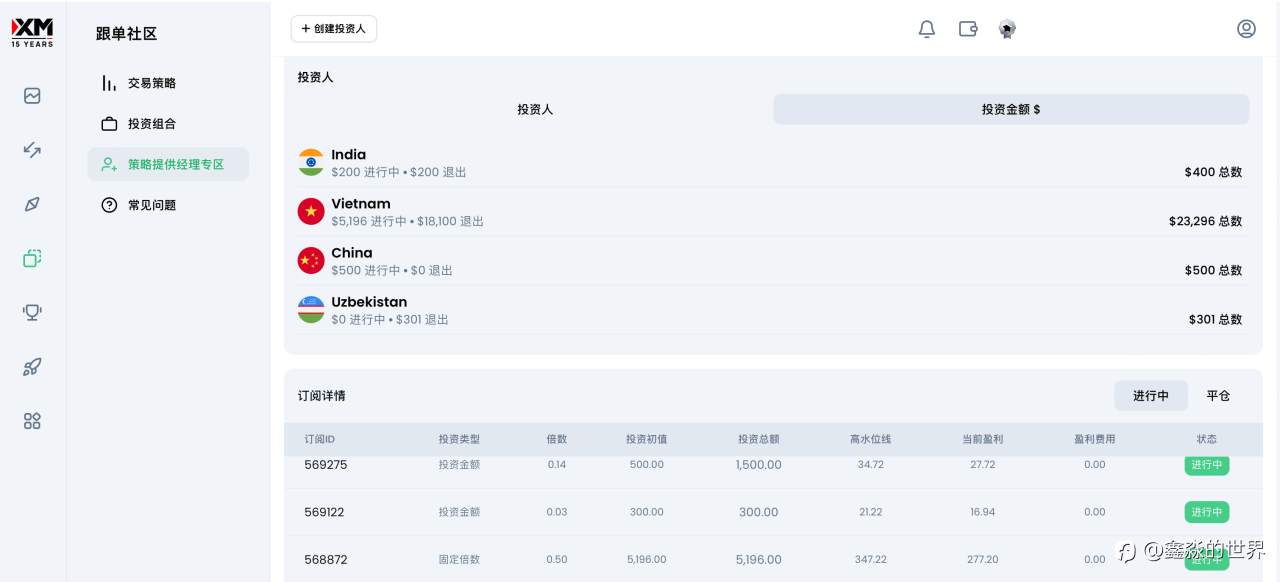Viewport: 1280px width, 582px height.
Task: Select the compass icon in sidebar
Action: [x=32, y=204]
